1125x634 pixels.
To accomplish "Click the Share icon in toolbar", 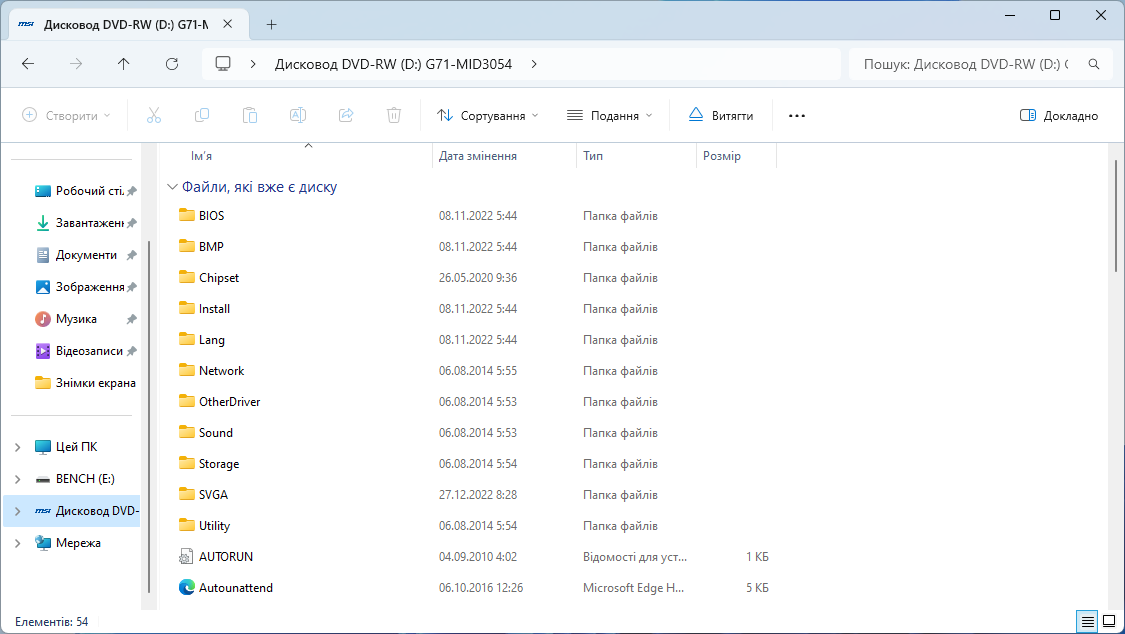I will click(x=346, y=115).
